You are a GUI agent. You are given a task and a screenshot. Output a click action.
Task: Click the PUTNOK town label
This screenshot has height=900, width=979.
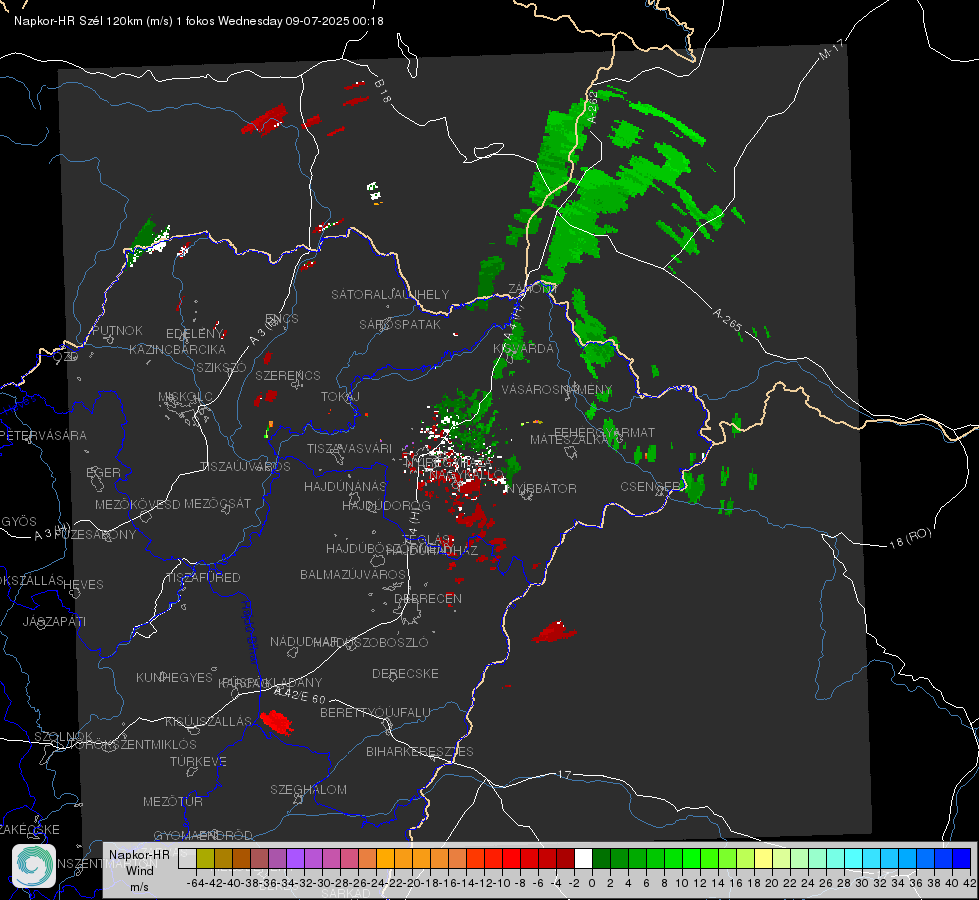pos(117,331)
